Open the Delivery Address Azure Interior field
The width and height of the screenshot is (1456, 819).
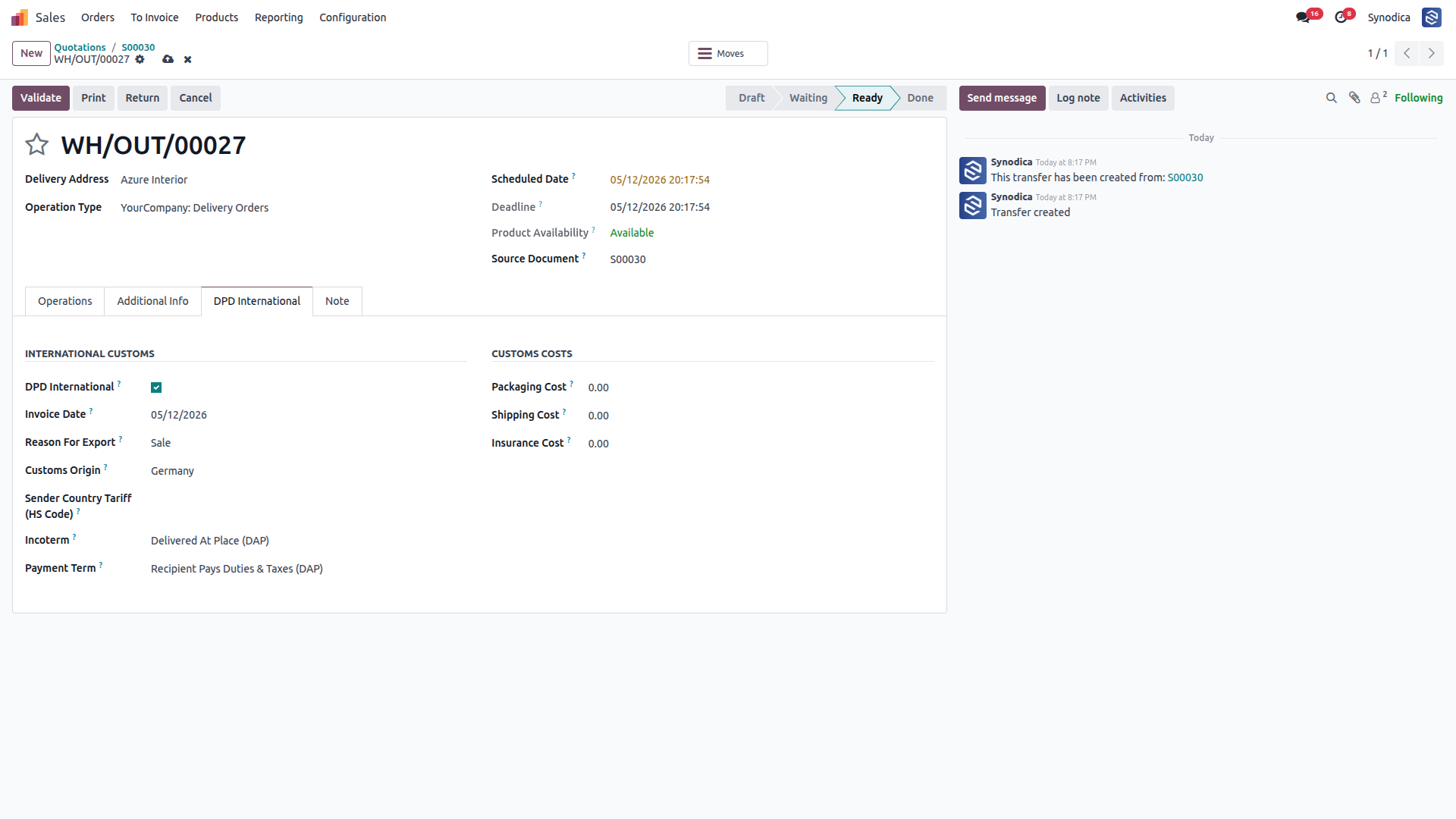click(x=293, y=180)
